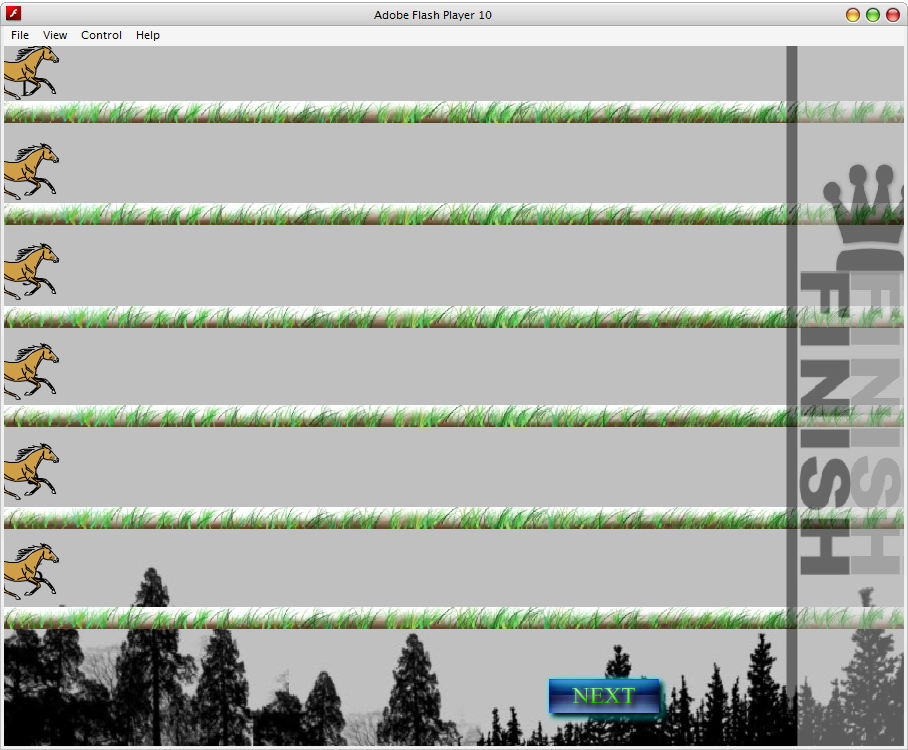
Task: Select the horse in the second lane
Action: (x=30, y=171)
